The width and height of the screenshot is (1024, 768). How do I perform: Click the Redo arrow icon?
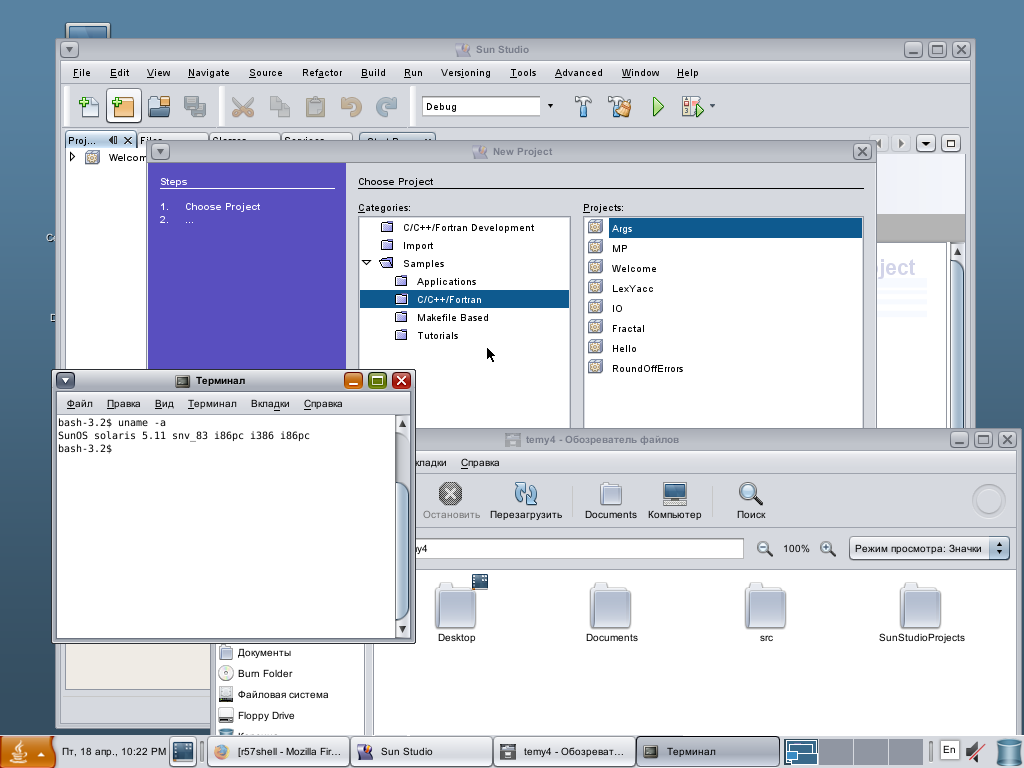pyautogui.click(x=387, y=106)
